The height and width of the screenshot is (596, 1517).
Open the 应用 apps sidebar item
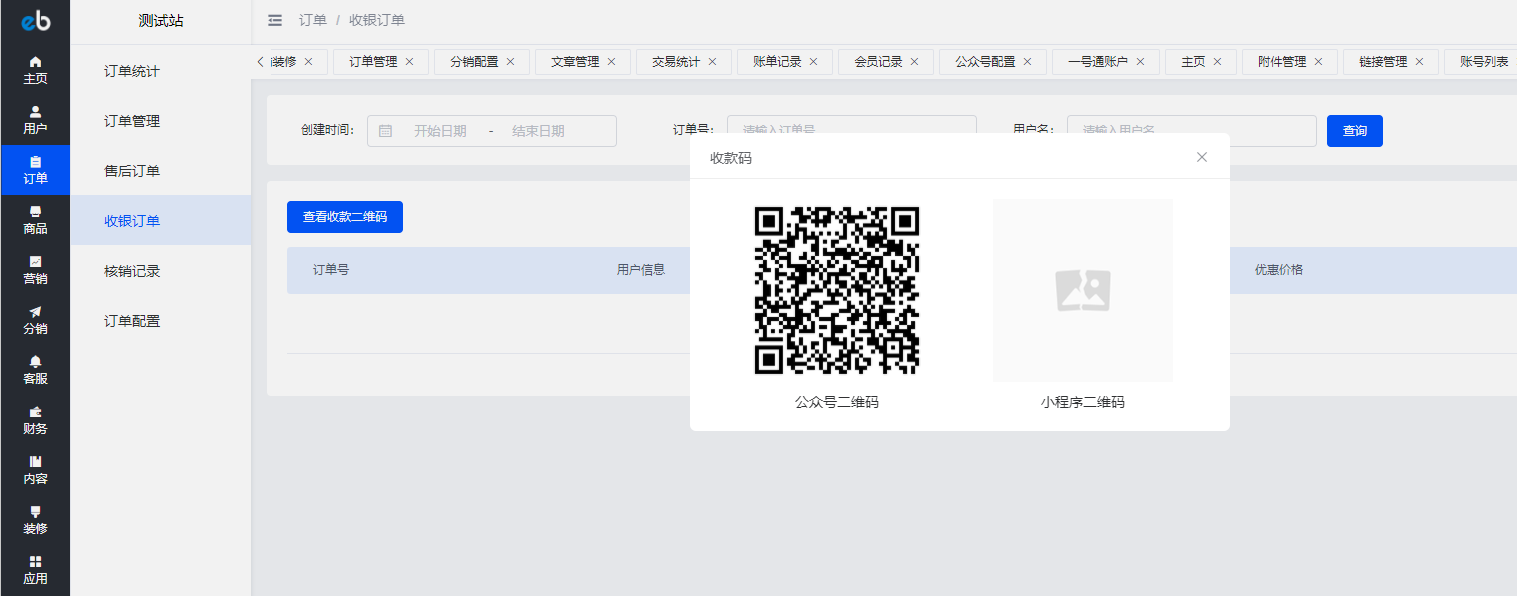(x=35, y=570)
